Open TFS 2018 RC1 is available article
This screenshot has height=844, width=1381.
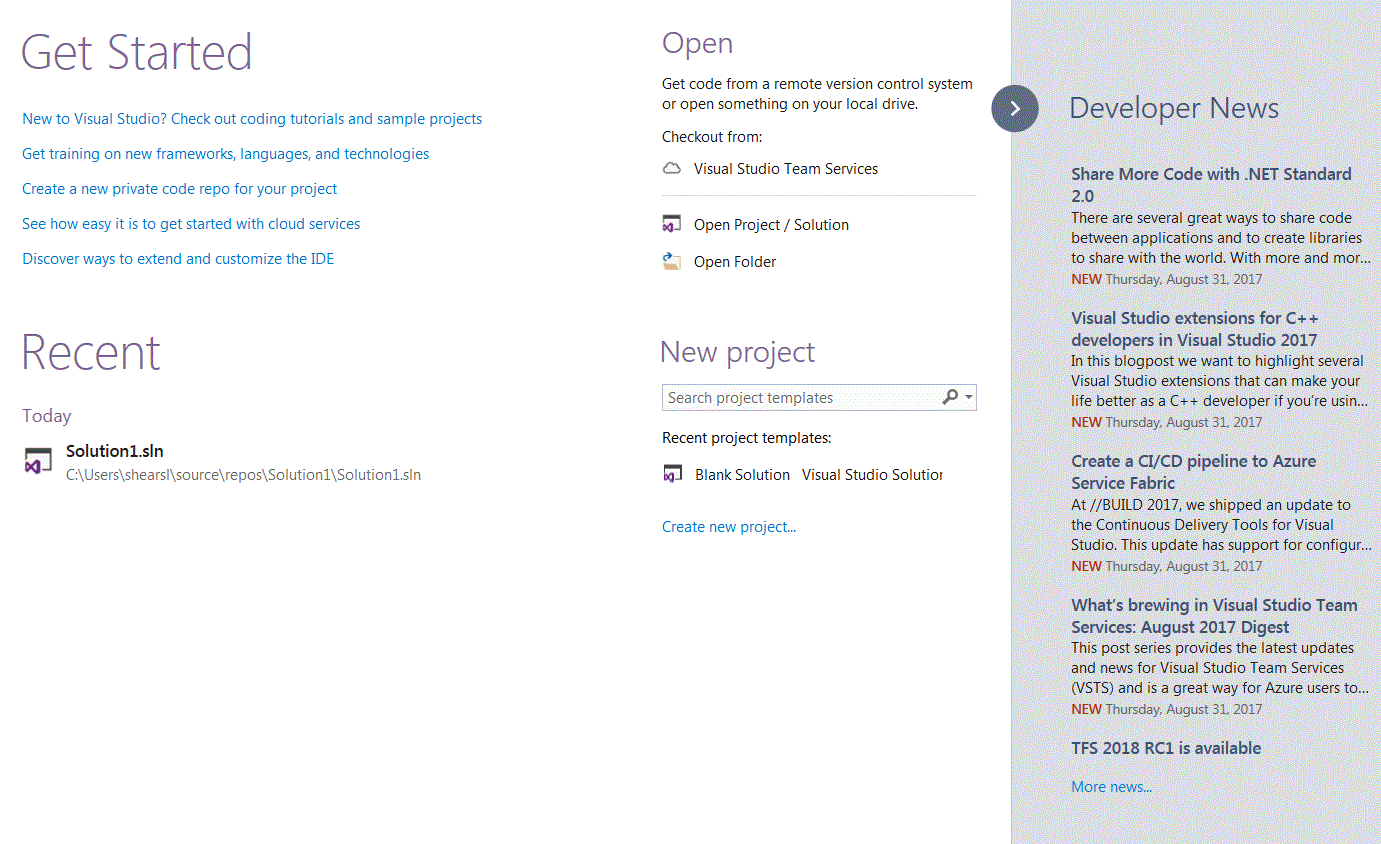1166,748
